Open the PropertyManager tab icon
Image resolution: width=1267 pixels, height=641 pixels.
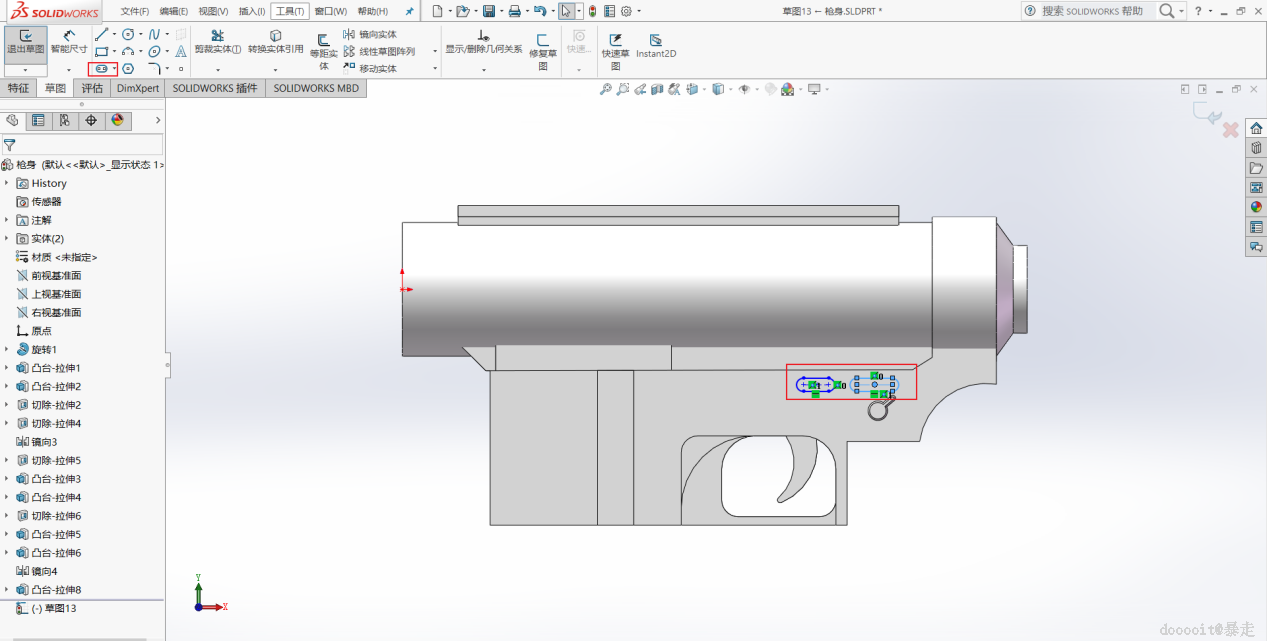38,121
